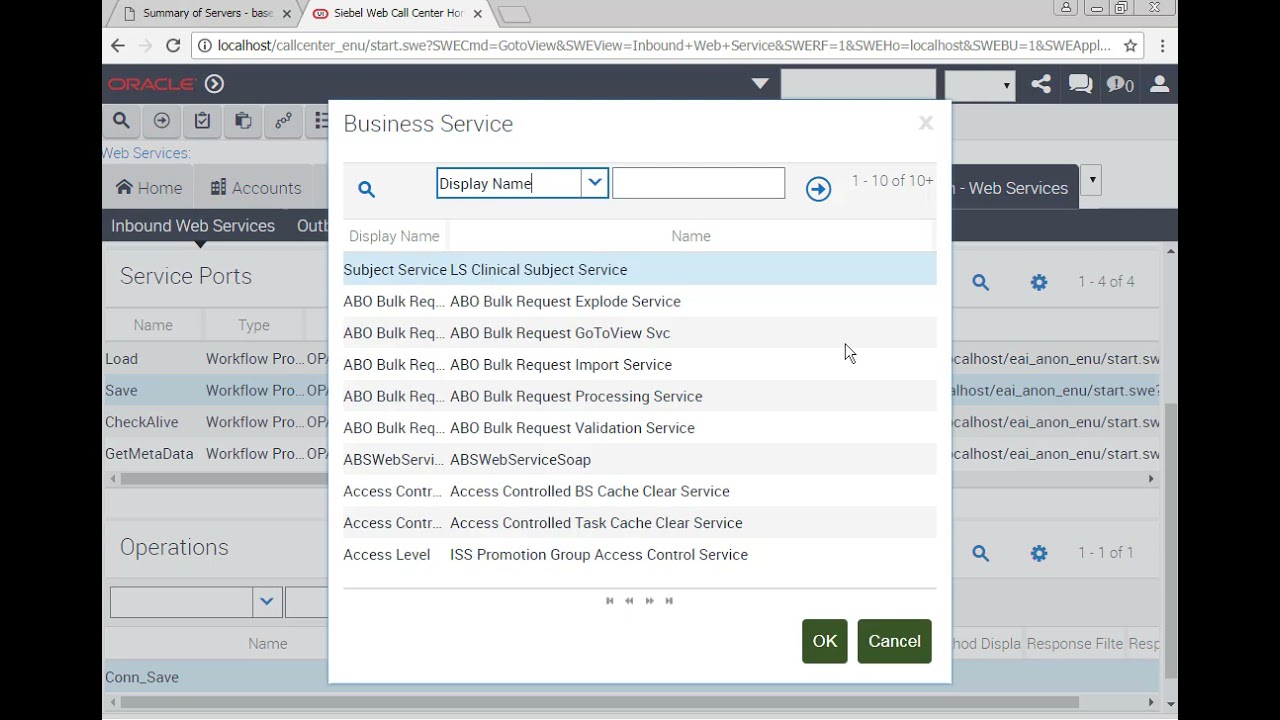Viewport: 1280px width, 720px height.
Task: Select the Web Services screen tab
Action: (1010, 188)
